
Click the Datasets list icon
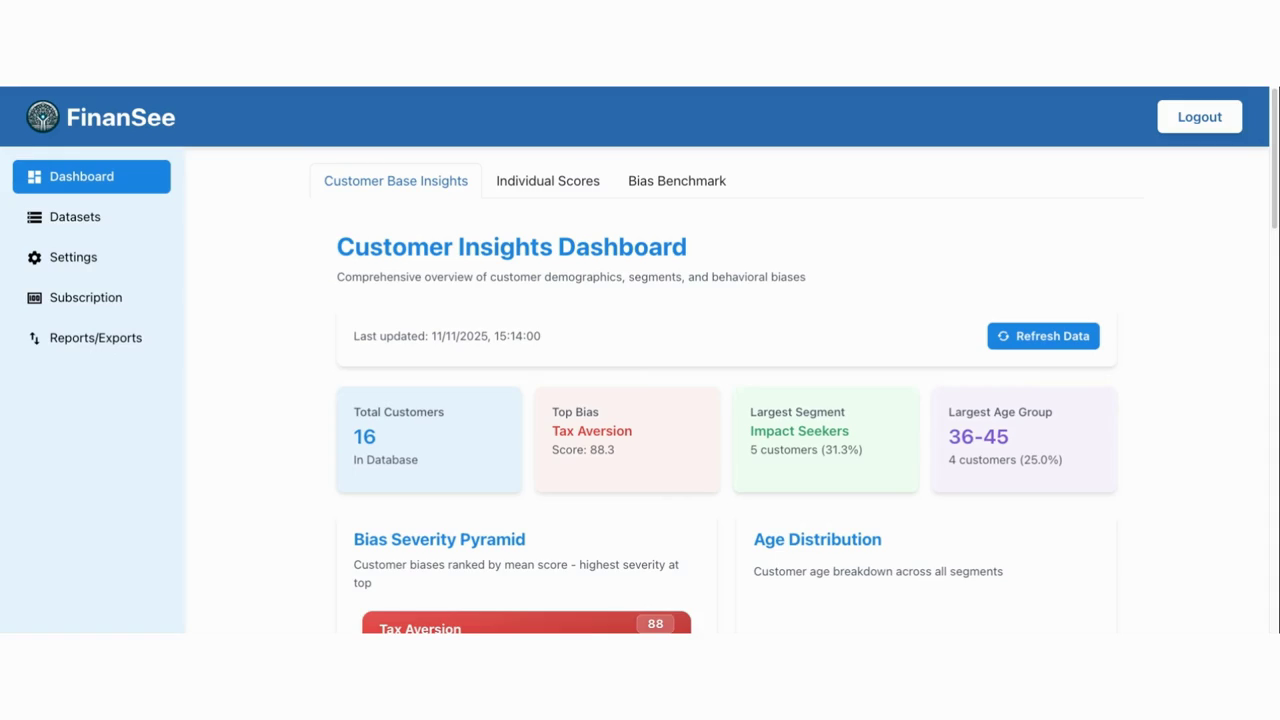point(34,217)
